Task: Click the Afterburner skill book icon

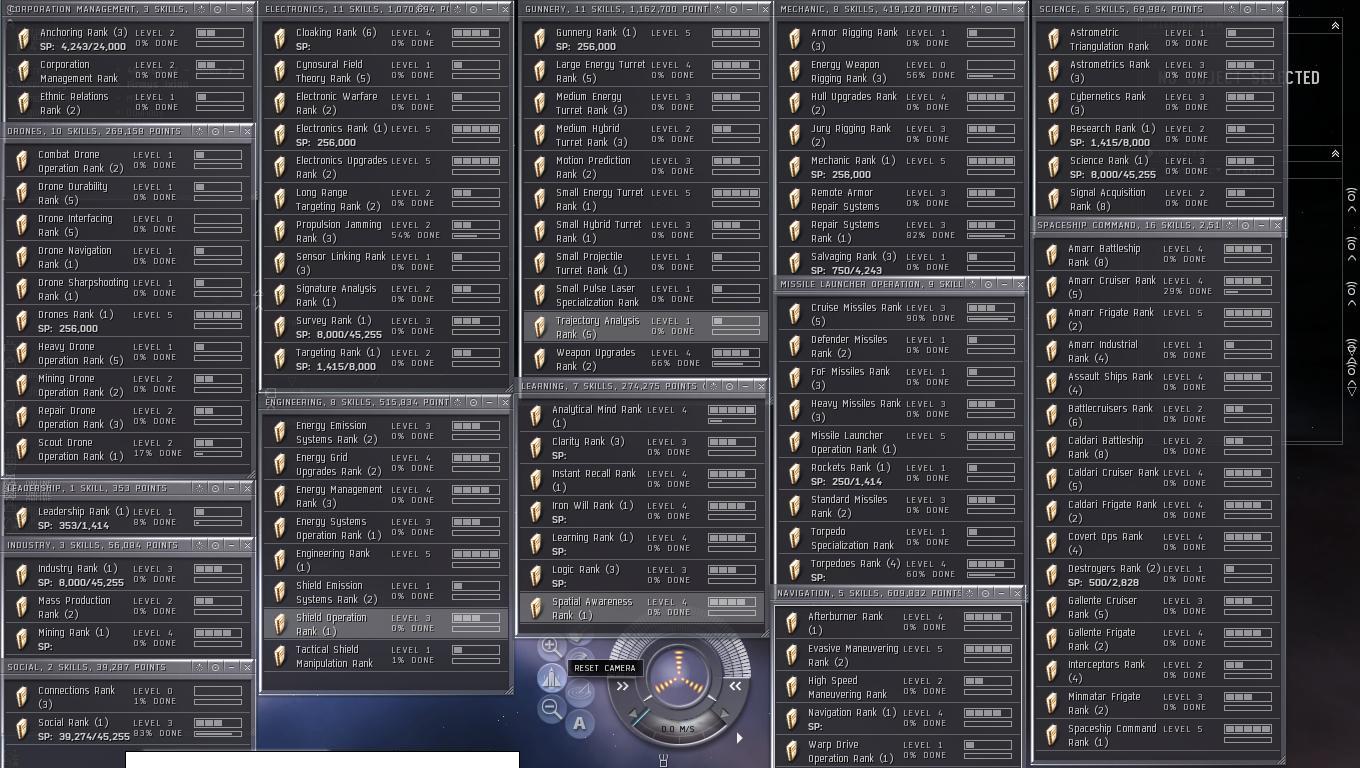Action: (x=792, y=623)
